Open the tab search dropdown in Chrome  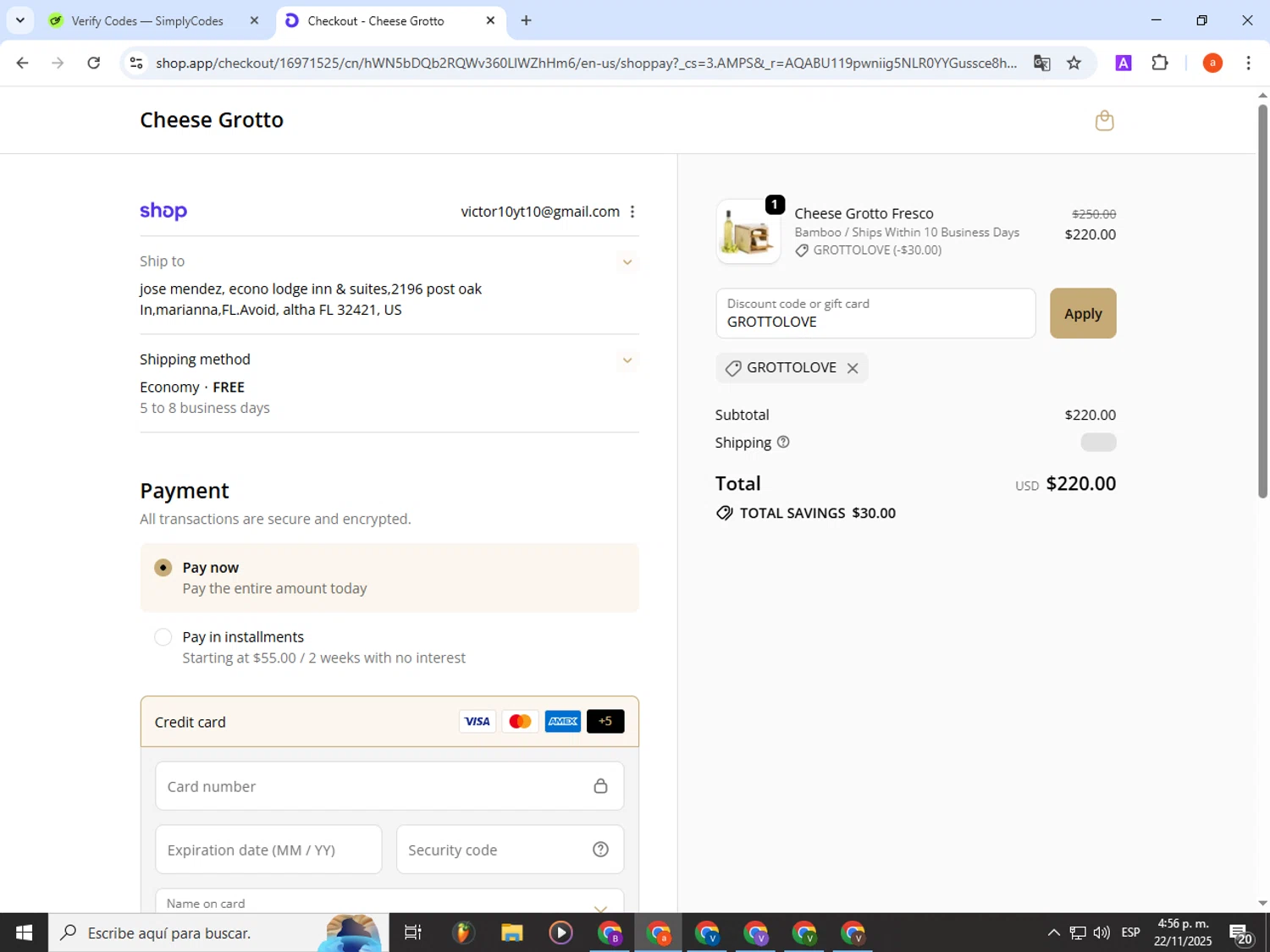(20, 20)
